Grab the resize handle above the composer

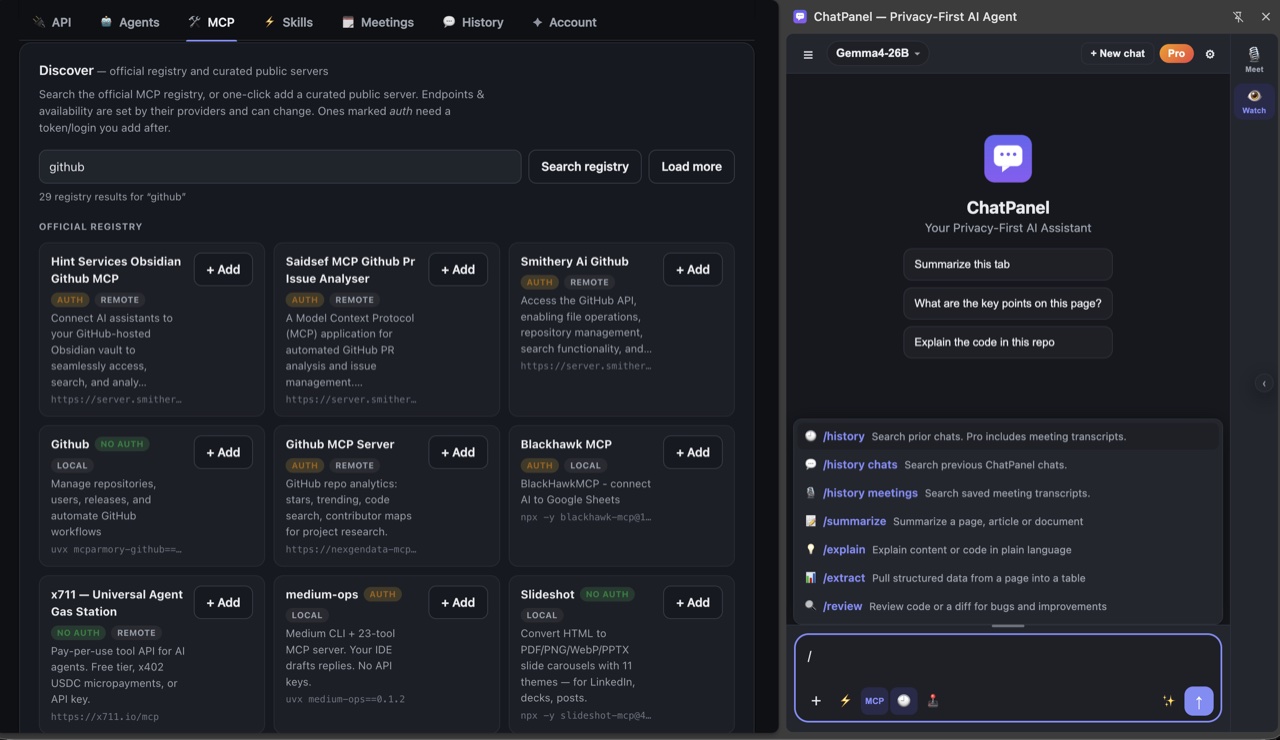coord(1008,626)
